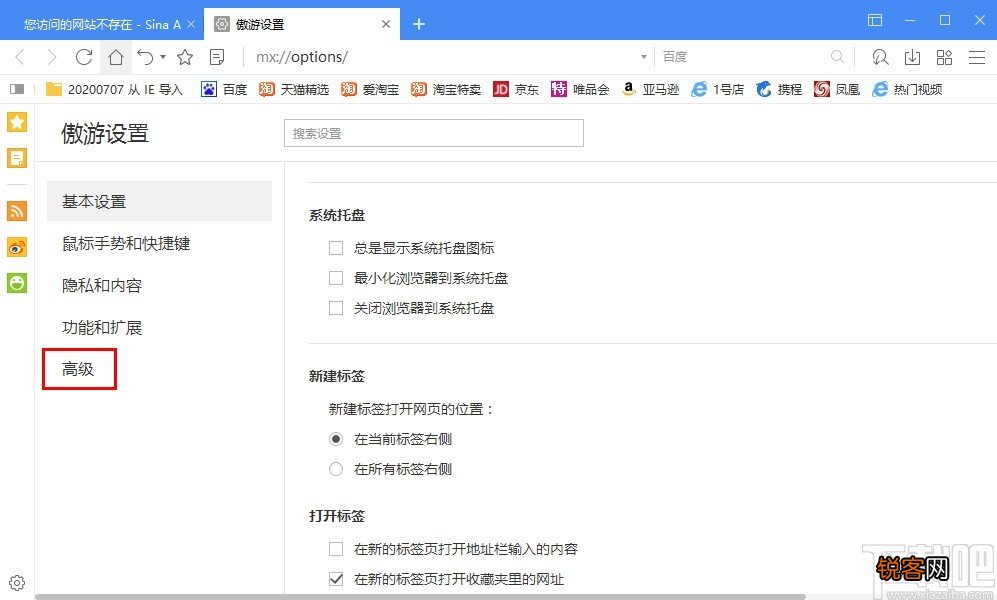
Task: Click the split-screen grid icon on the toolbar
Action: click(x=944, y=57)
